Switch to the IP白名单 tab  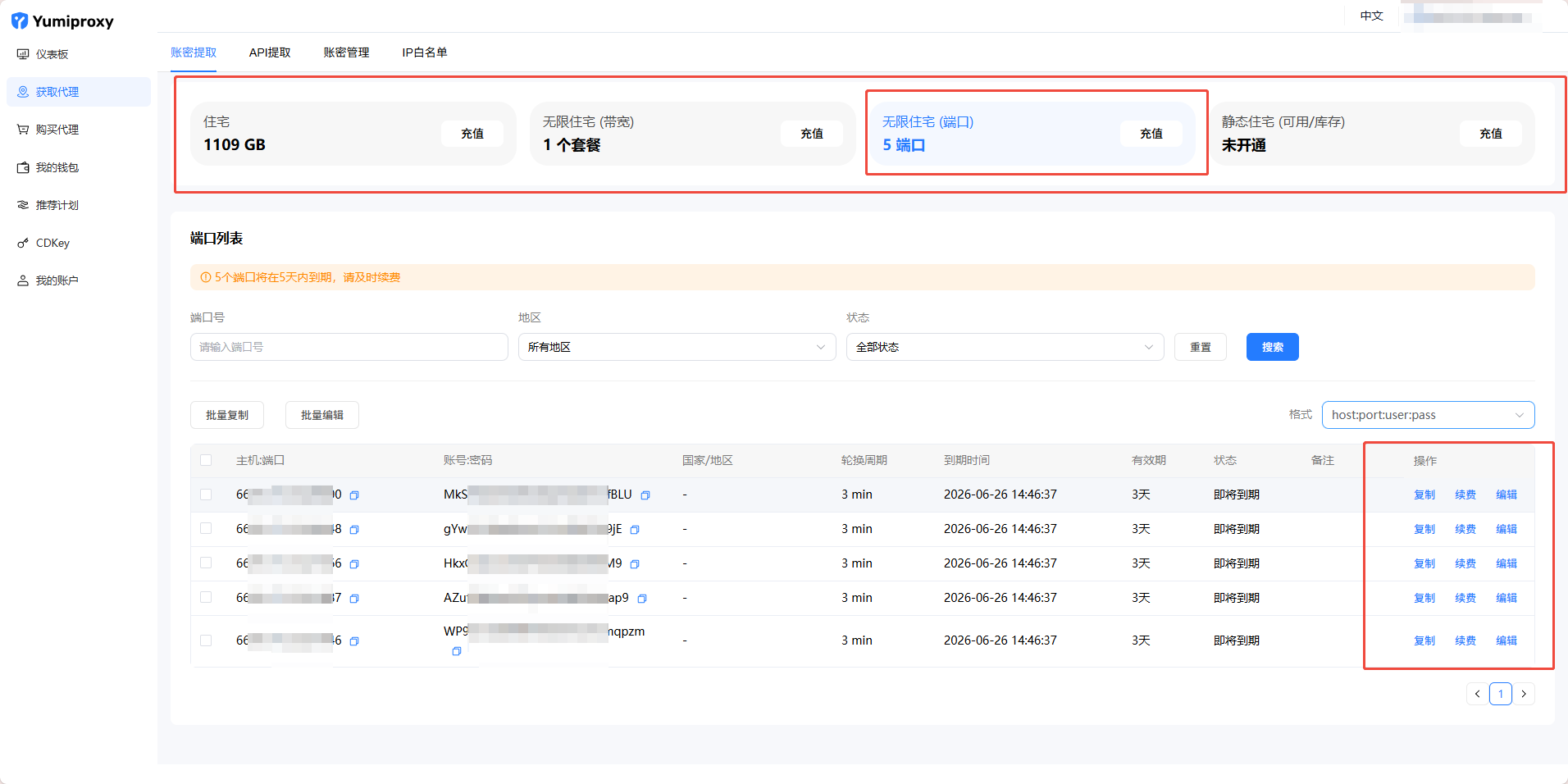coord(425,52)
